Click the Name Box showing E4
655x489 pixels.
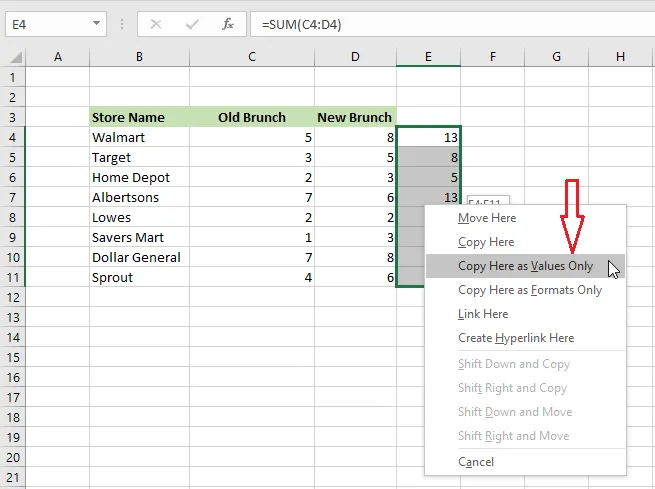(x=56, y=24)
